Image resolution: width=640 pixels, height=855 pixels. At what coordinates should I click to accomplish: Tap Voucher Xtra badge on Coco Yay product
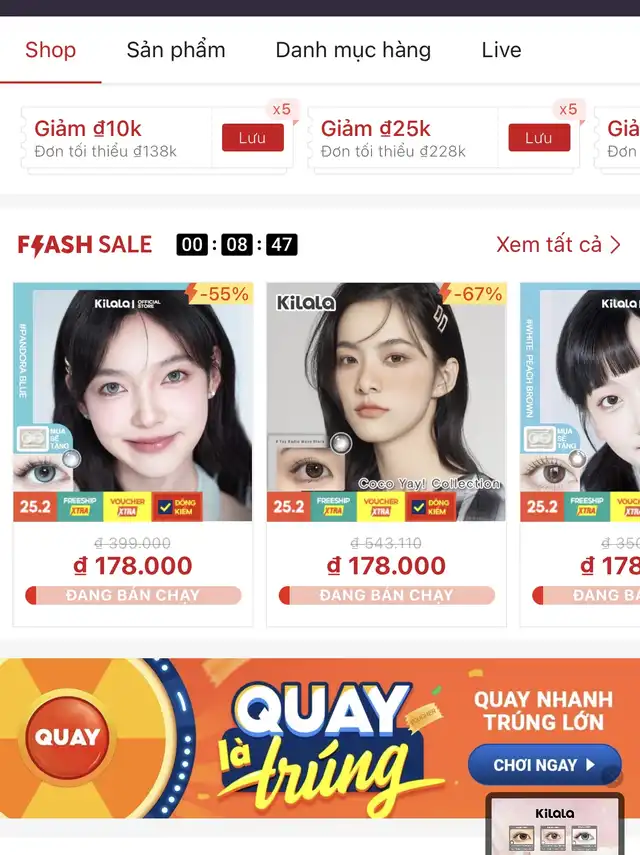pyautogui.click(x=381, y=507)
